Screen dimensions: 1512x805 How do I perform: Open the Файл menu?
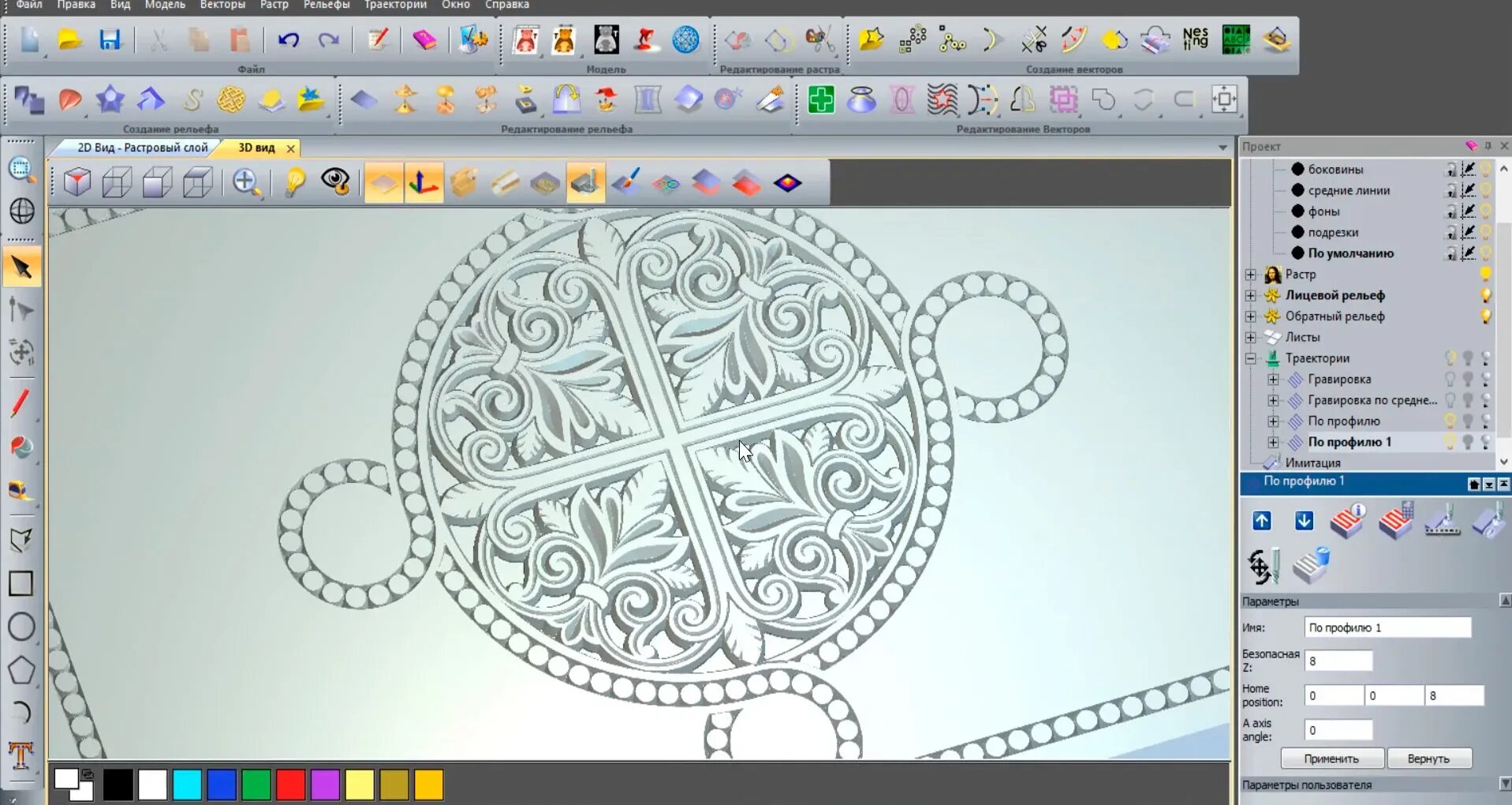pos(29,5)
